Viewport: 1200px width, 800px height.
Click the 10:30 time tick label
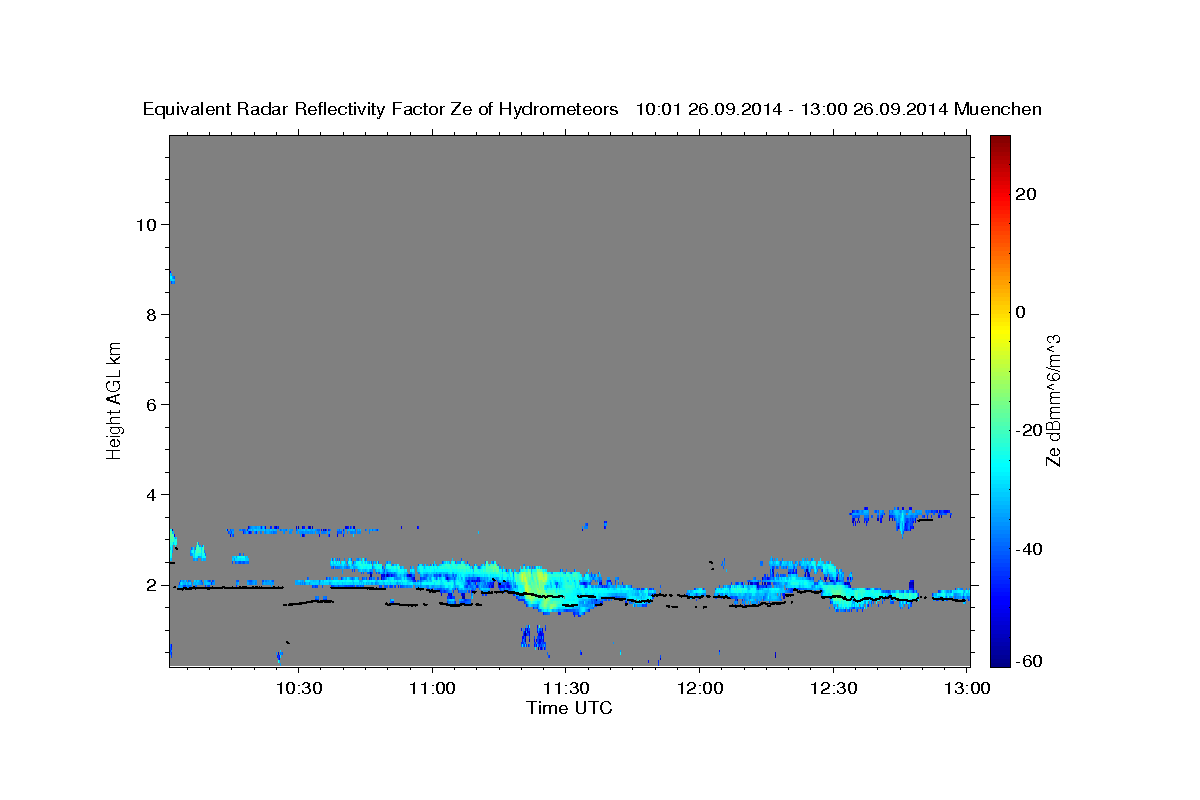[298, 688]
